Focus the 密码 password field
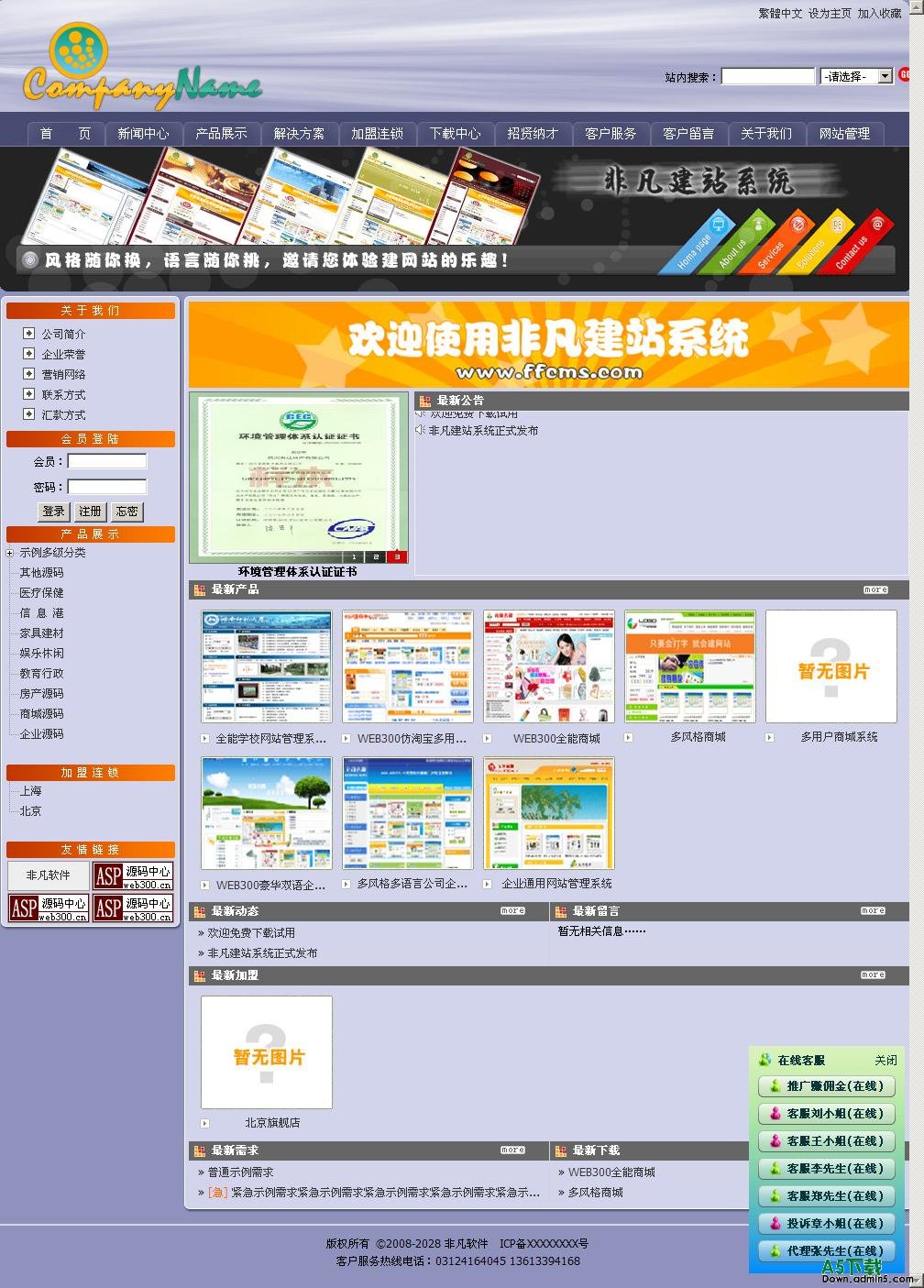This screenshot has height=1288, width=924. (107, 487)
